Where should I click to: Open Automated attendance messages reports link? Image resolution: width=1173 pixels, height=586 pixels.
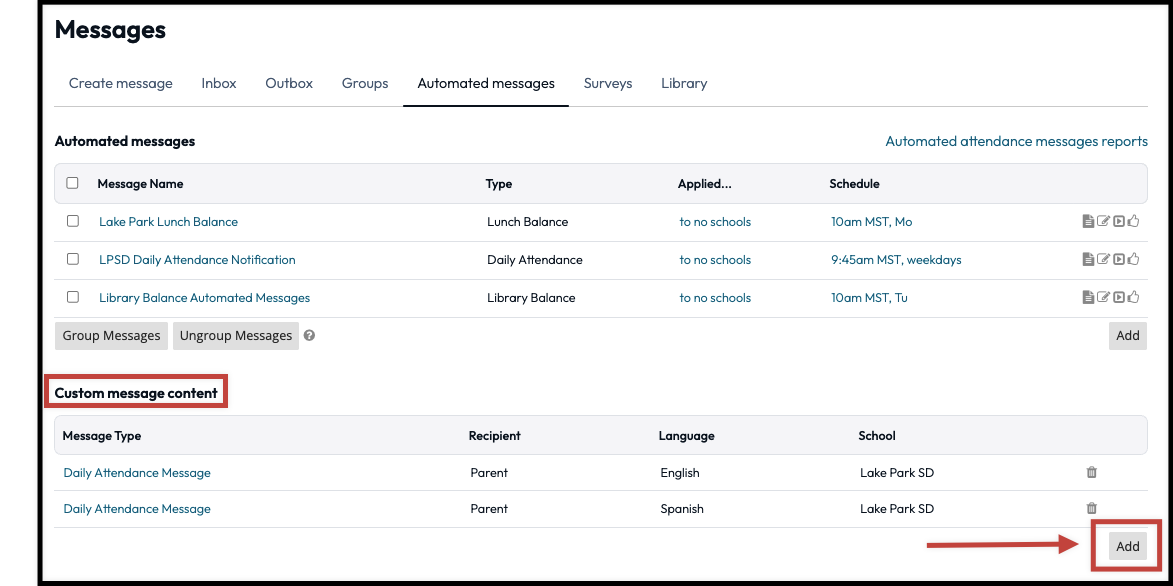[1016, 141]
